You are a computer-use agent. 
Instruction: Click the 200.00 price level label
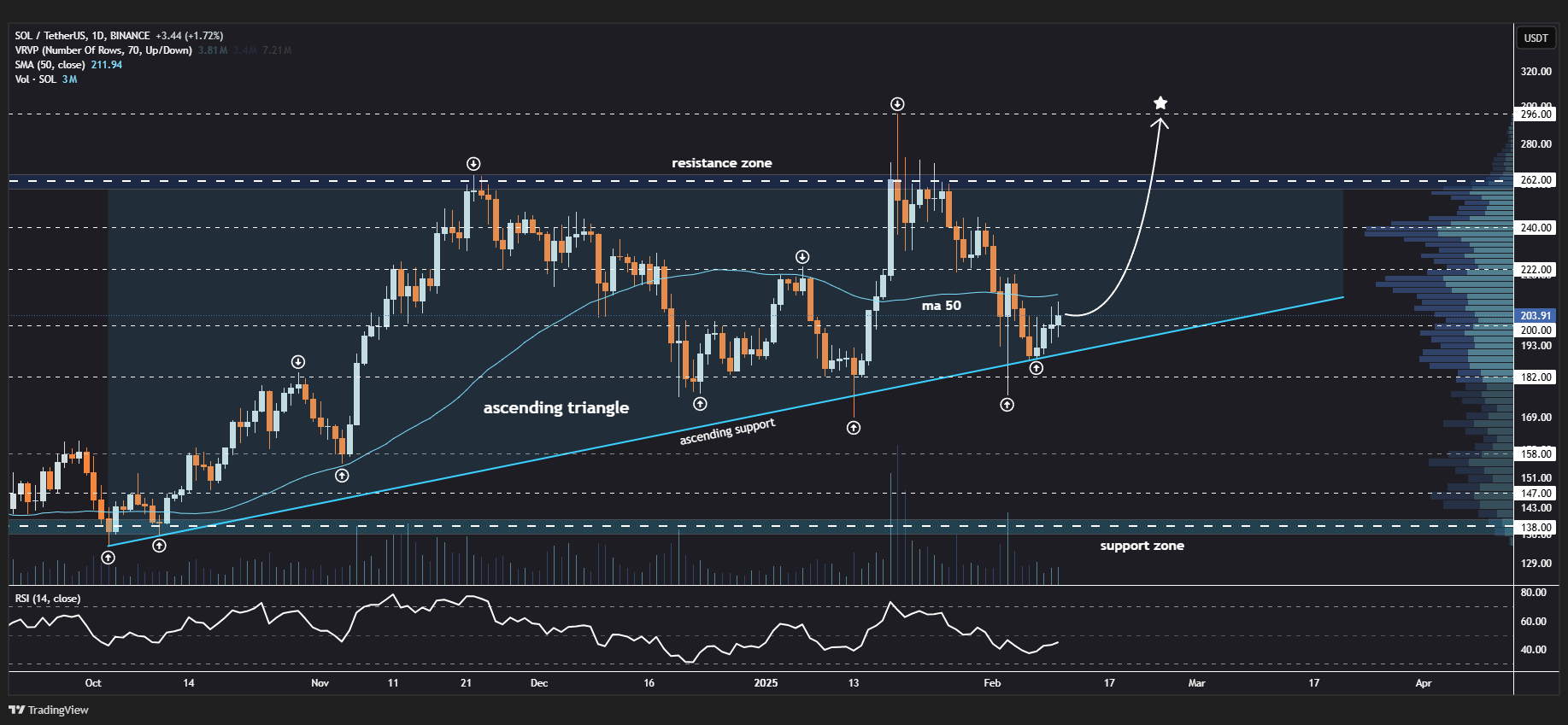[x=1536, y=330]
